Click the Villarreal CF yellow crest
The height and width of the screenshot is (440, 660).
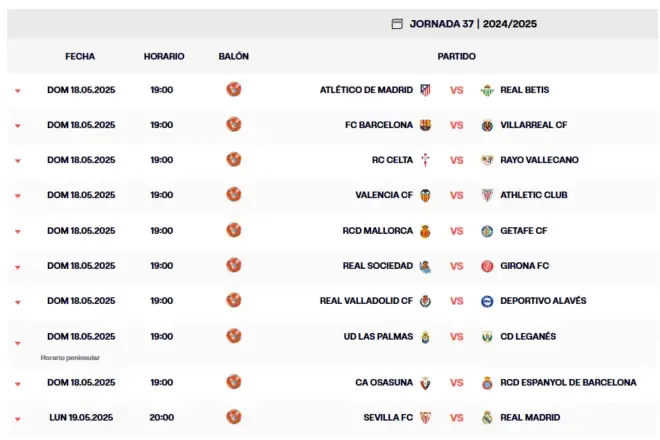[x=487, y=125]
